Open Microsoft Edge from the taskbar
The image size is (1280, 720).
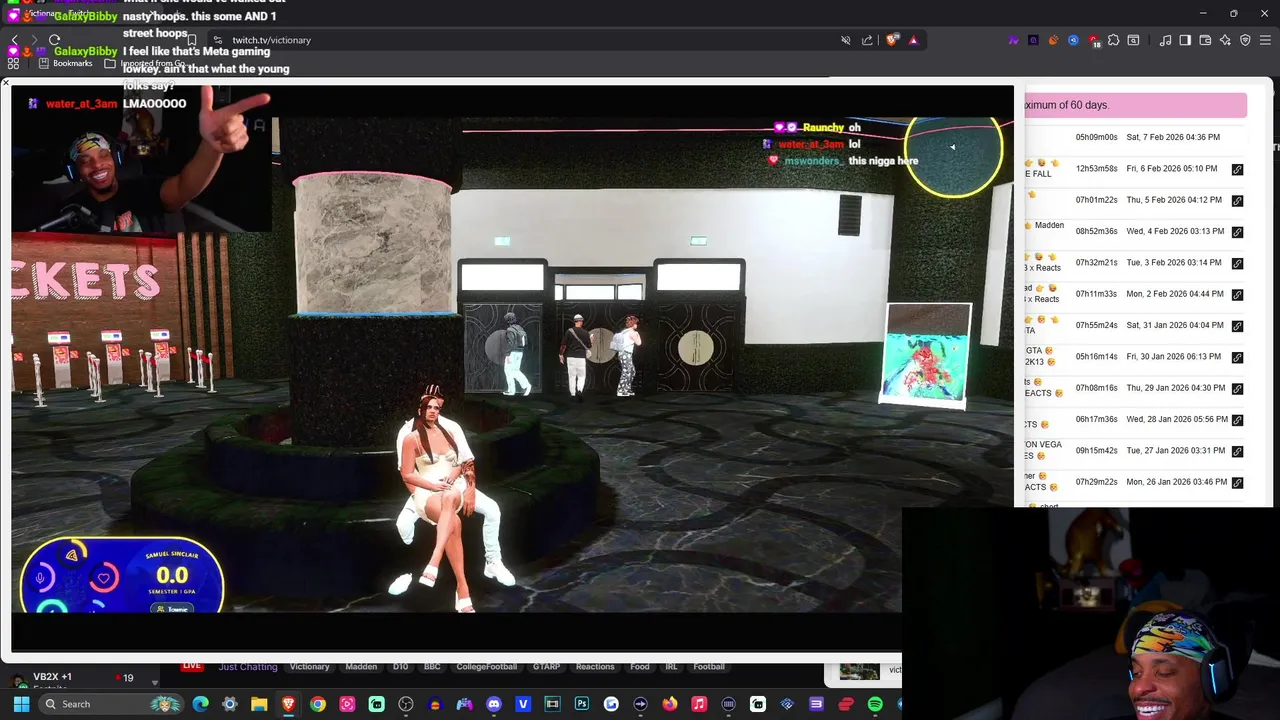pos(200,704)
